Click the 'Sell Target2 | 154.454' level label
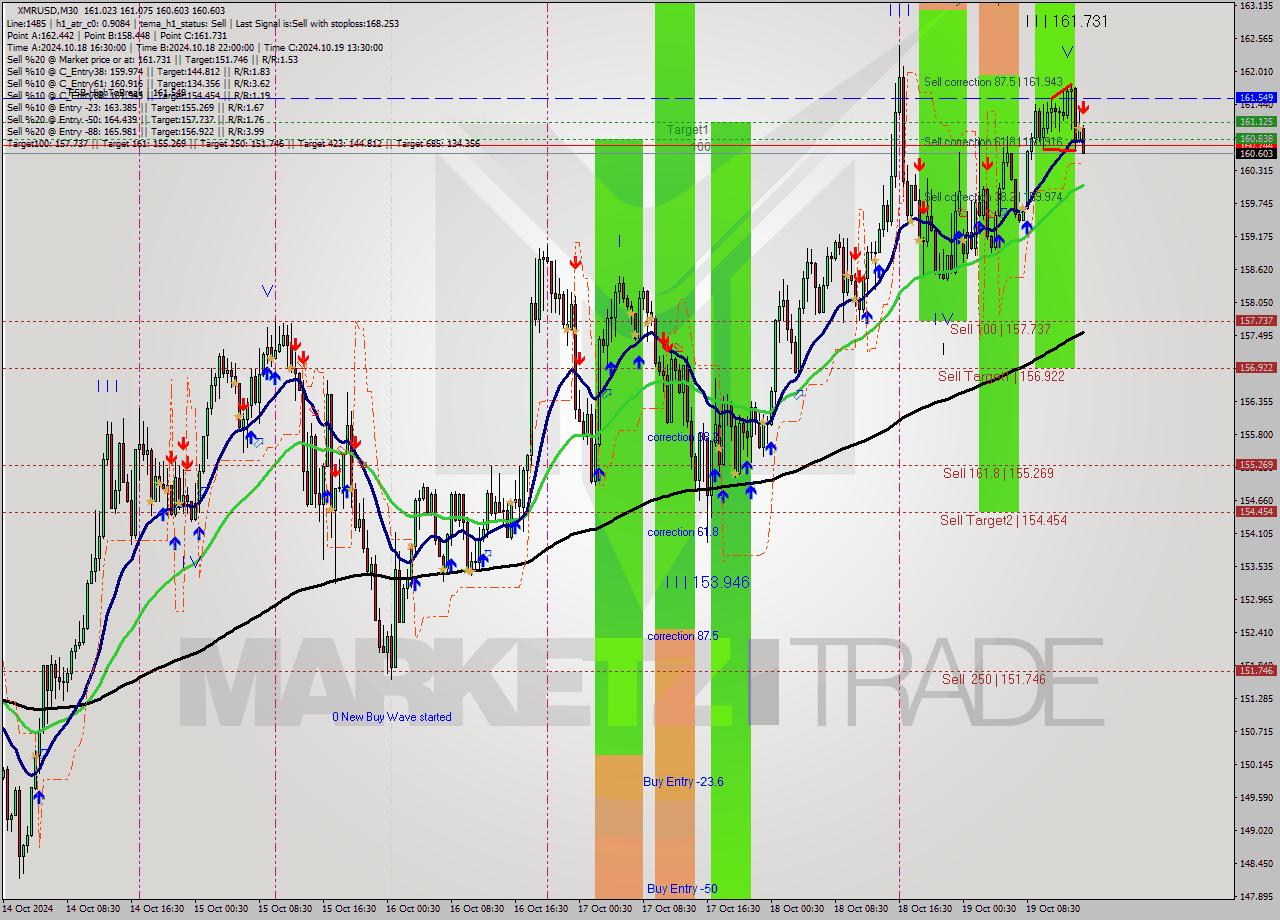The width and height of the screenshot is (1280, 920). 1003,520
